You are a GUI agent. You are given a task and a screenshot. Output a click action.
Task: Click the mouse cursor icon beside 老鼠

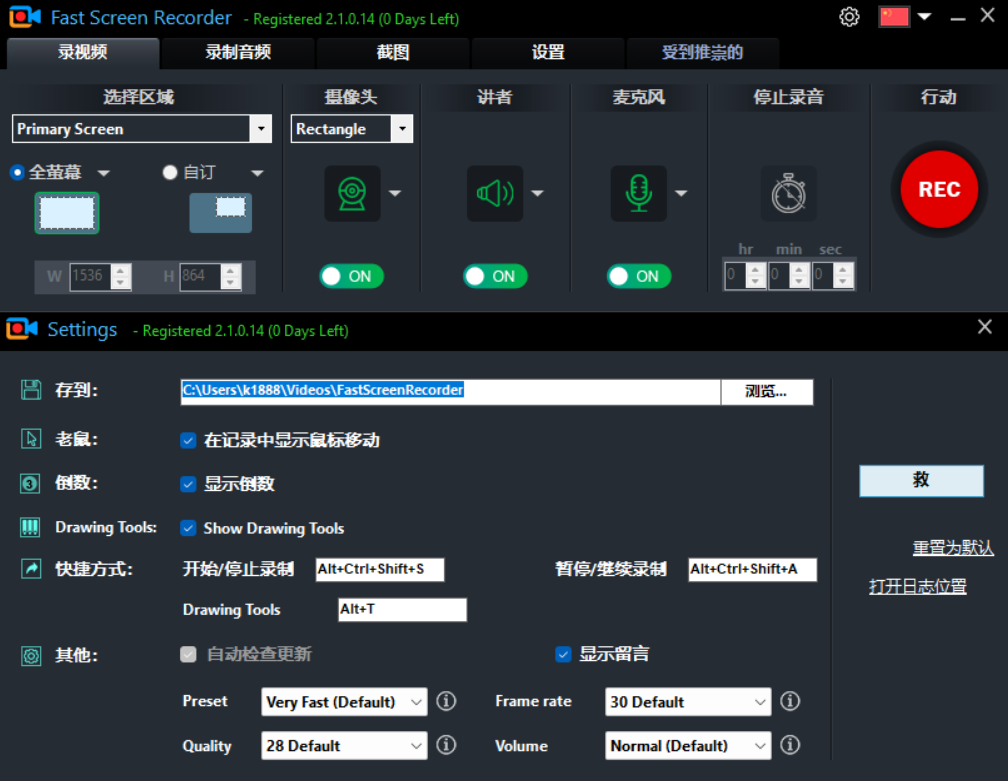[x=31, y=438]
